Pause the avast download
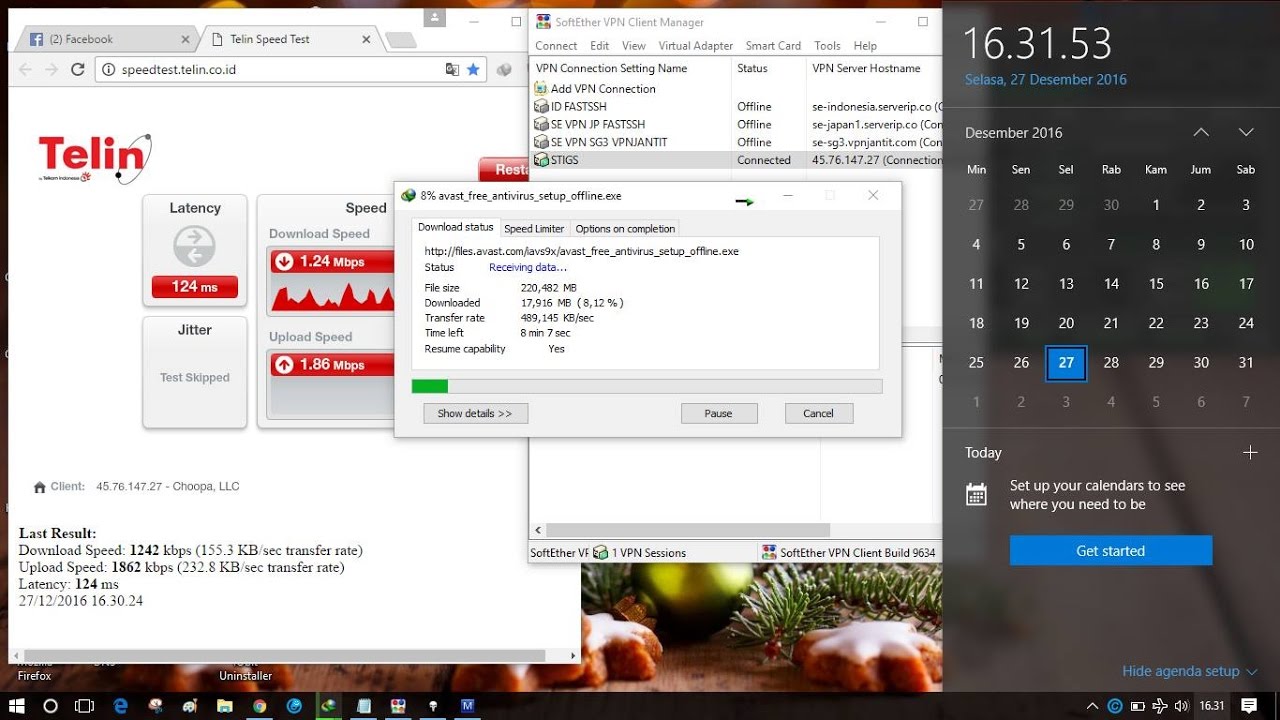This screenshot has width=1280, height=720. 718,413
